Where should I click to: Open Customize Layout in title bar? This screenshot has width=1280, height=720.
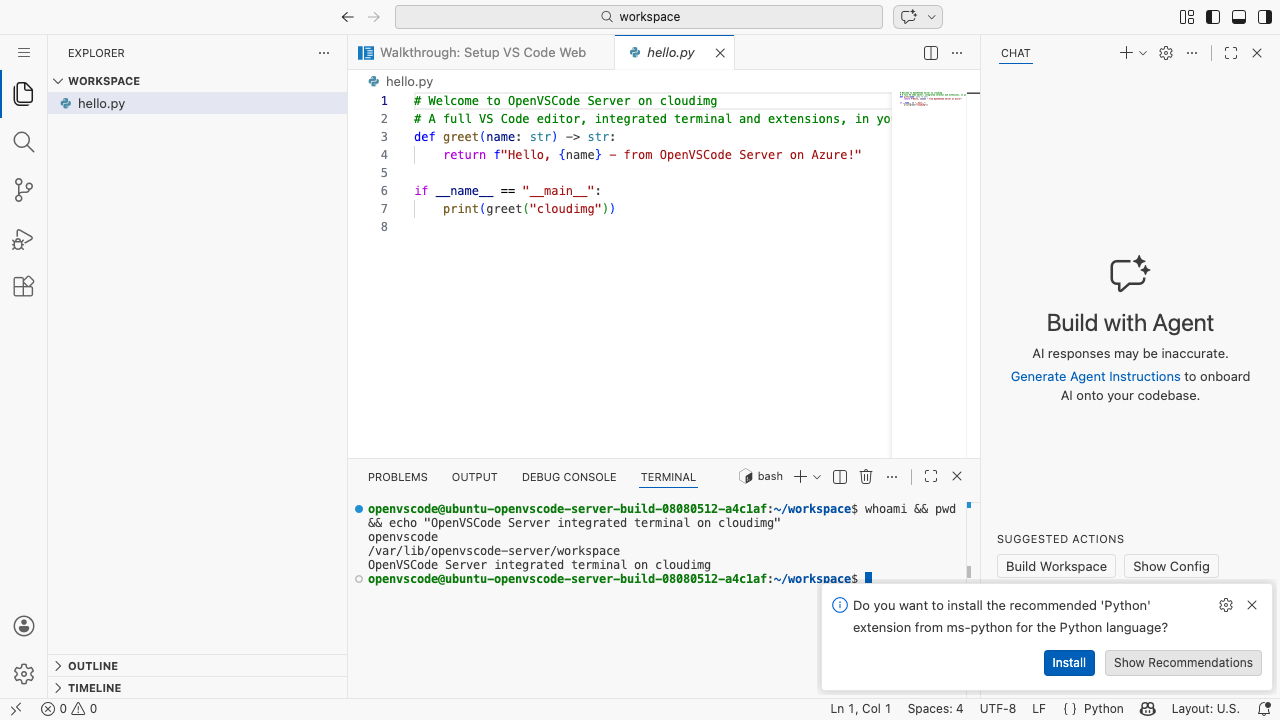[1187, 17]
